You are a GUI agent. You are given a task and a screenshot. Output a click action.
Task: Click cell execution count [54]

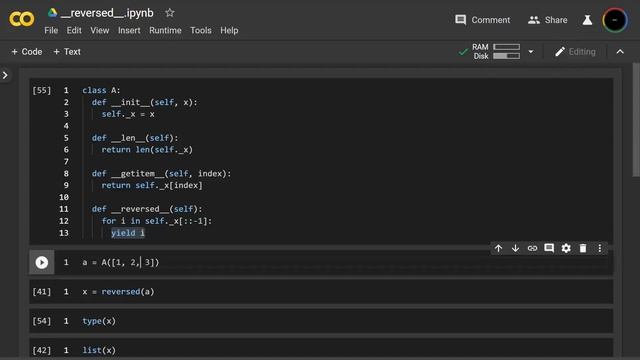pos(42,321)
